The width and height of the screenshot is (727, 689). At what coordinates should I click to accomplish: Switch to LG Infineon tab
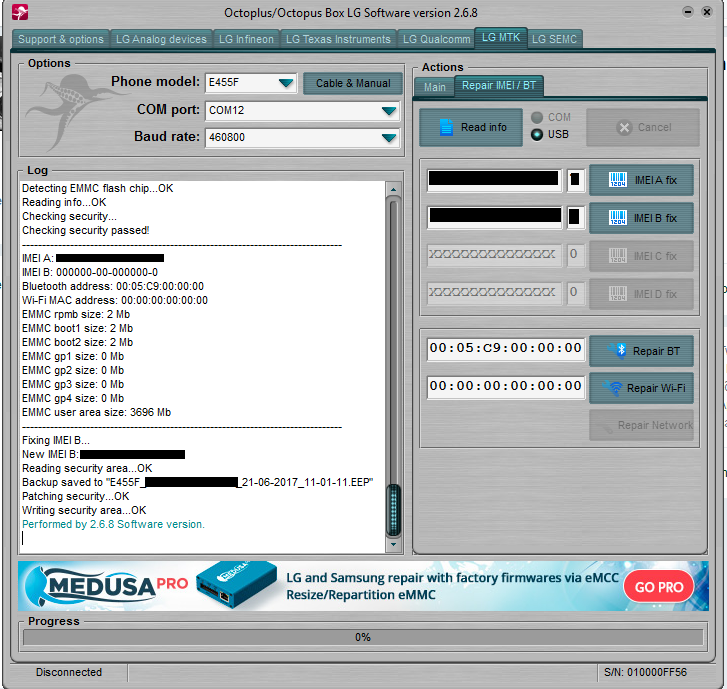246,39
